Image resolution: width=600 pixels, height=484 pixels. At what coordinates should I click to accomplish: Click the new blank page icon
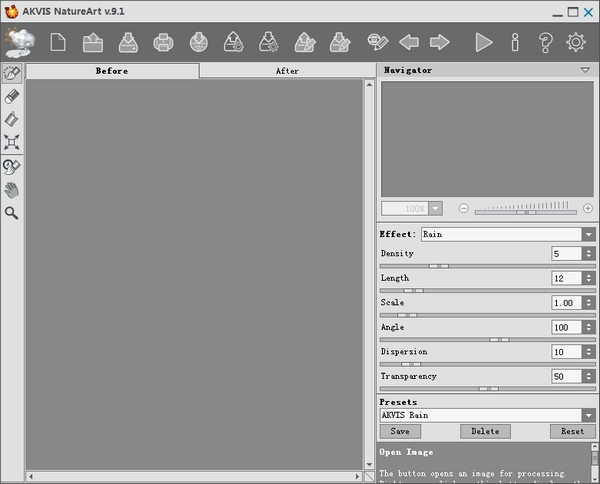(58, 42)
